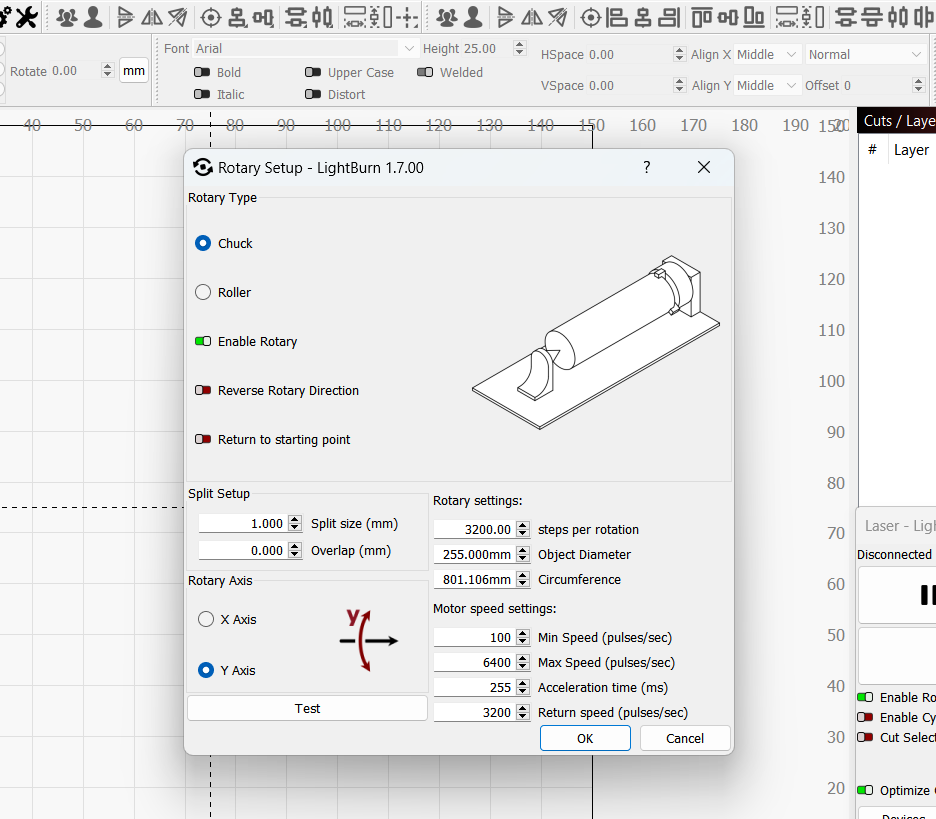936x819 pixels.
Task: Click the Align Top Edges icon
Action: (701, 17)
